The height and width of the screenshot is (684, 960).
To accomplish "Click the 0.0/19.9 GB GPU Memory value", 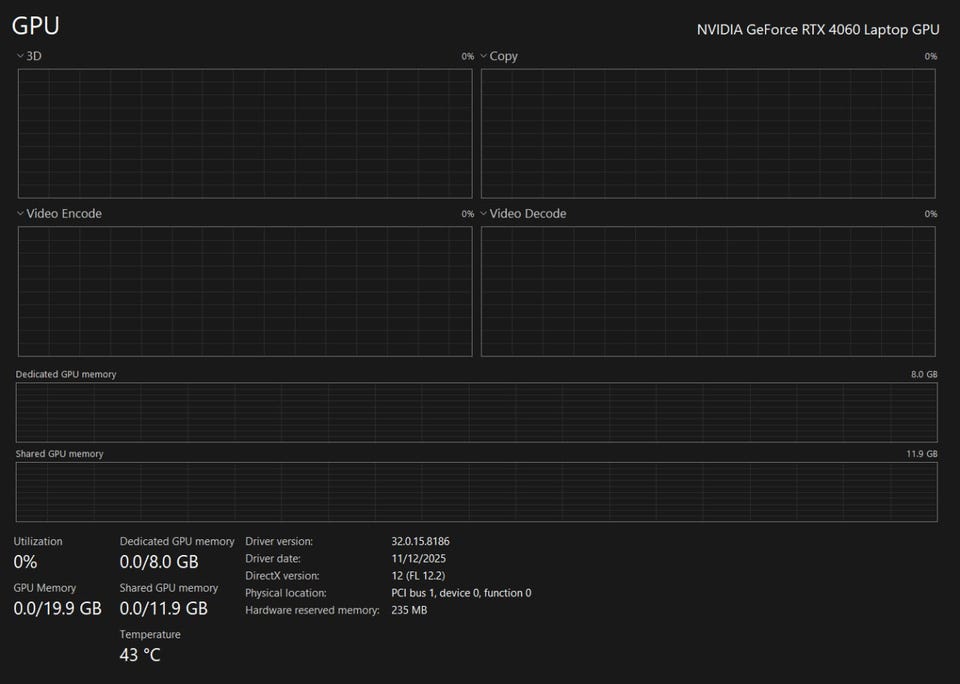I will (57, 608).
